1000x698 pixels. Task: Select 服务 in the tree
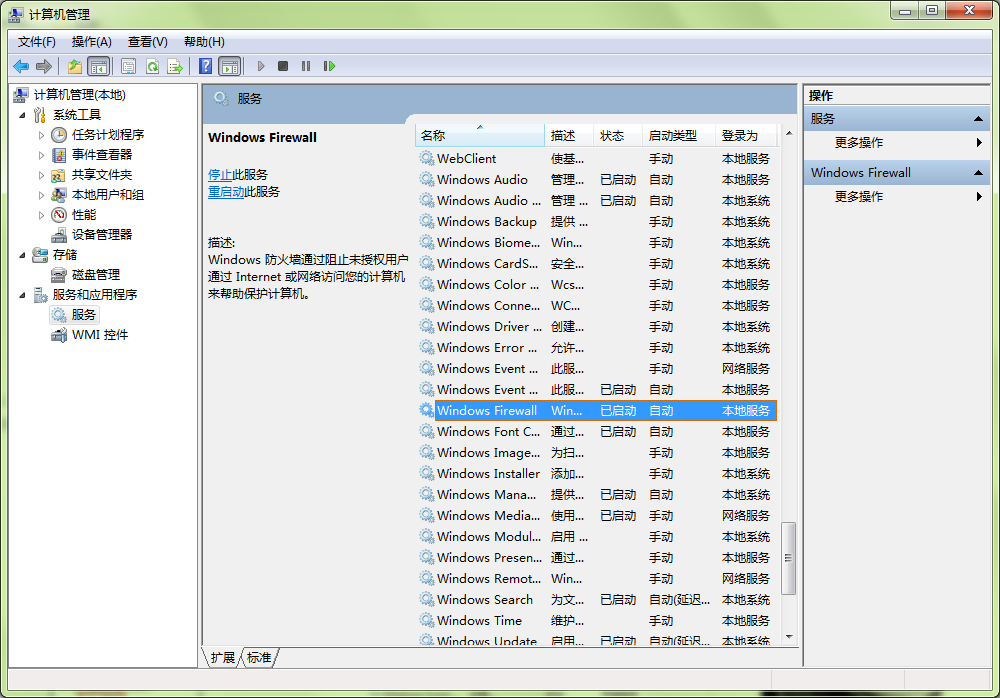pyautogui.click(x=84, y=315)
